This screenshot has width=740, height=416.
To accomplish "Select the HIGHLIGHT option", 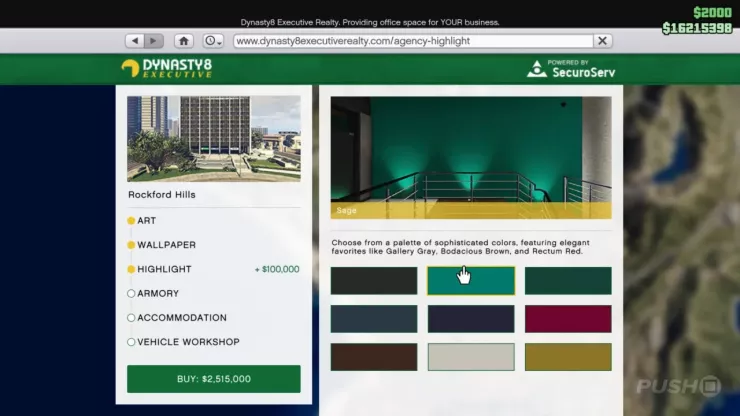I will tap(160, 269).
